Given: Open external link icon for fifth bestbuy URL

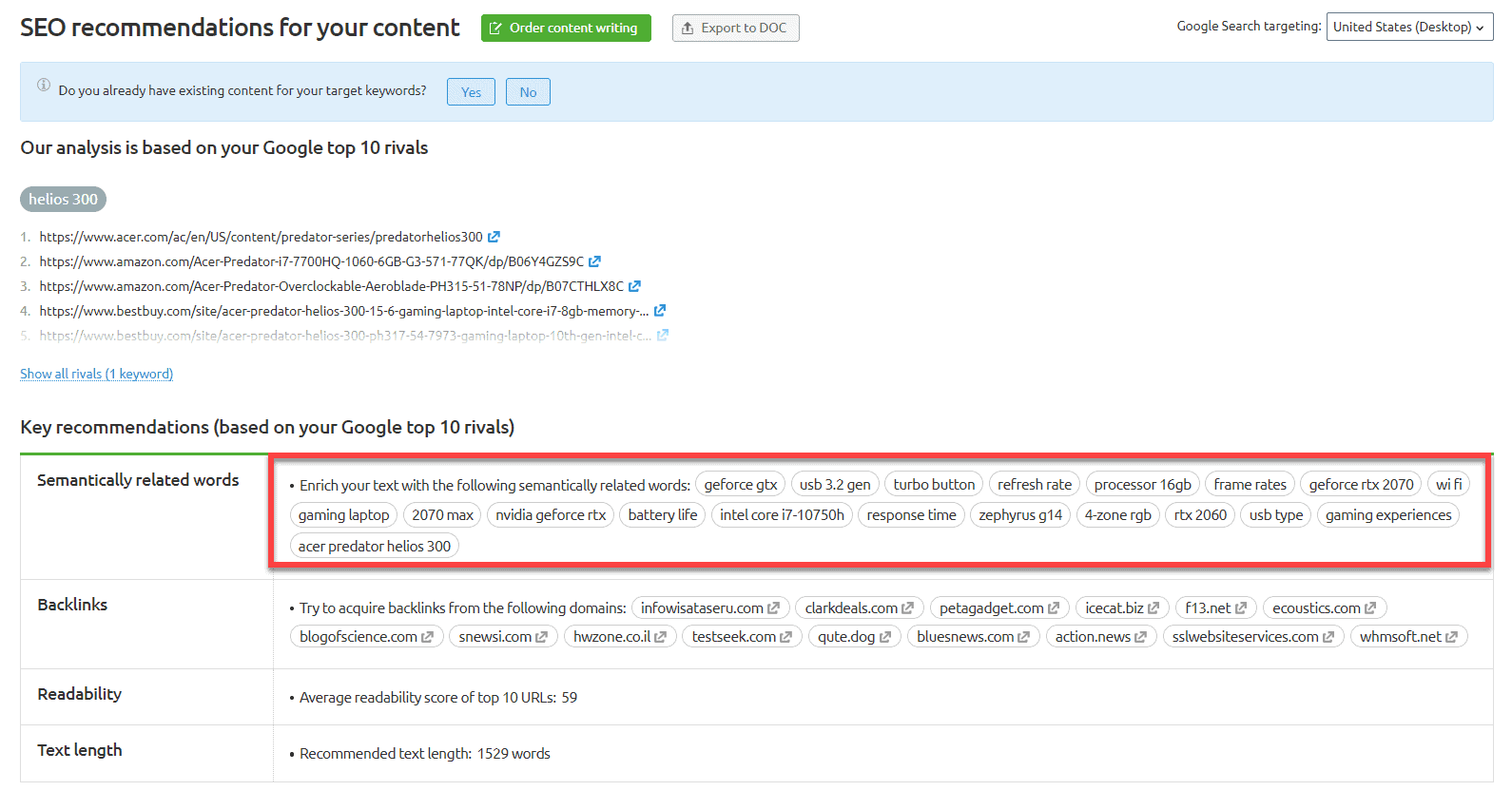Looking at the screenshot, I should point(663,336).
